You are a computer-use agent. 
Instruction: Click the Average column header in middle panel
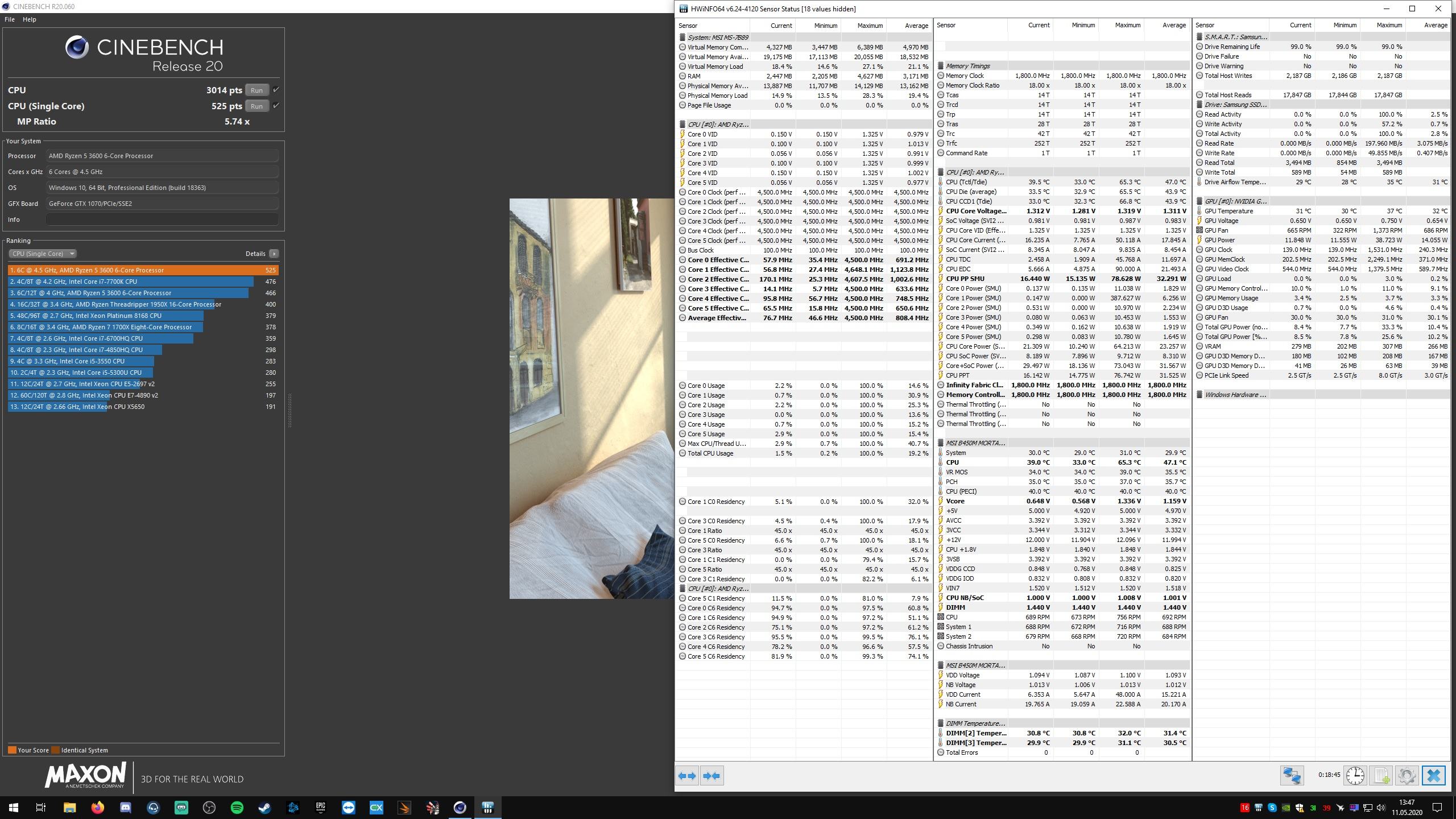click(x=1167, y=25)
